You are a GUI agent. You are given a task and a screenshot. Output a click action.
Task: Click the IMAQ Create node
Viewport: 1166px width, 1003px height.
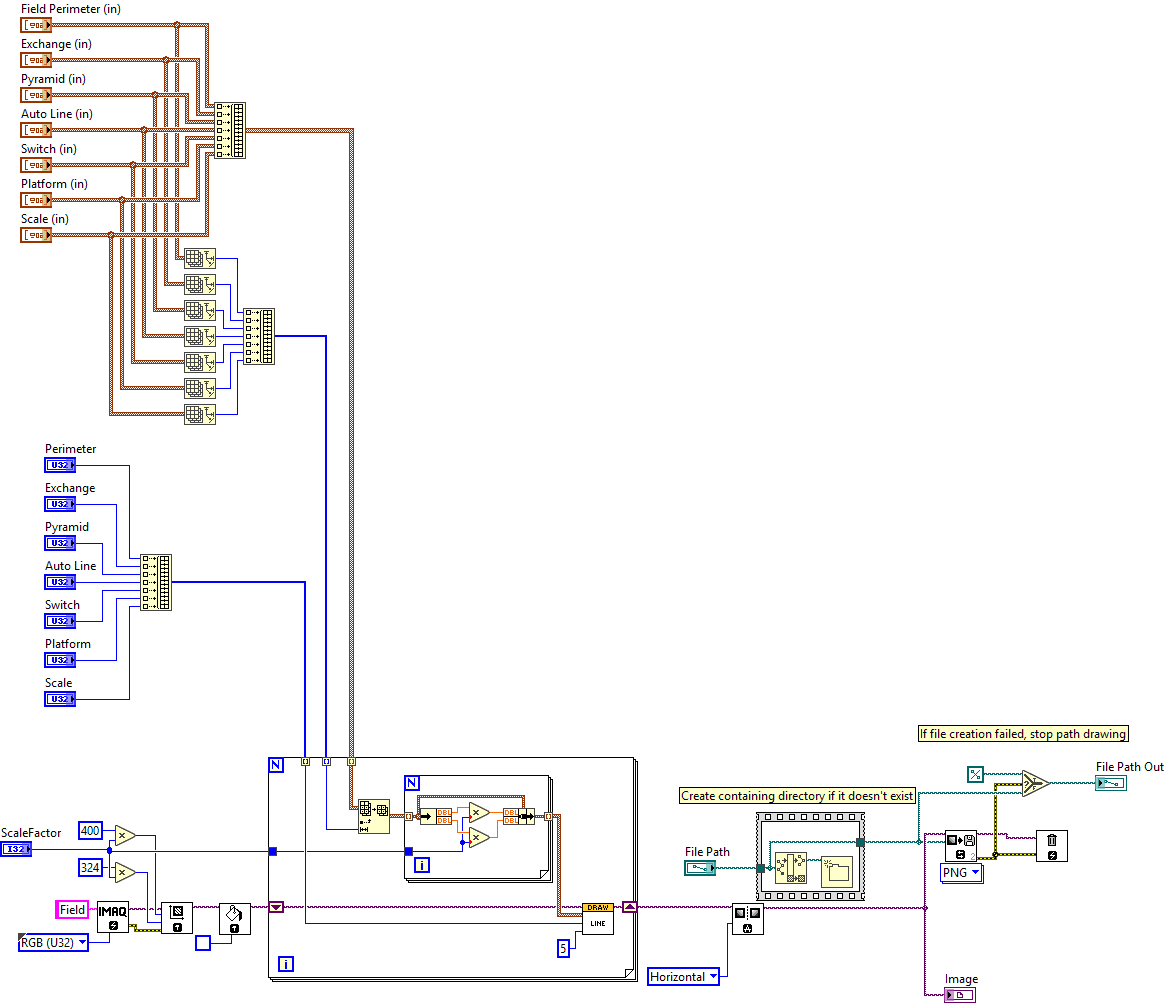pyautogui.click(x=113, y=917)
